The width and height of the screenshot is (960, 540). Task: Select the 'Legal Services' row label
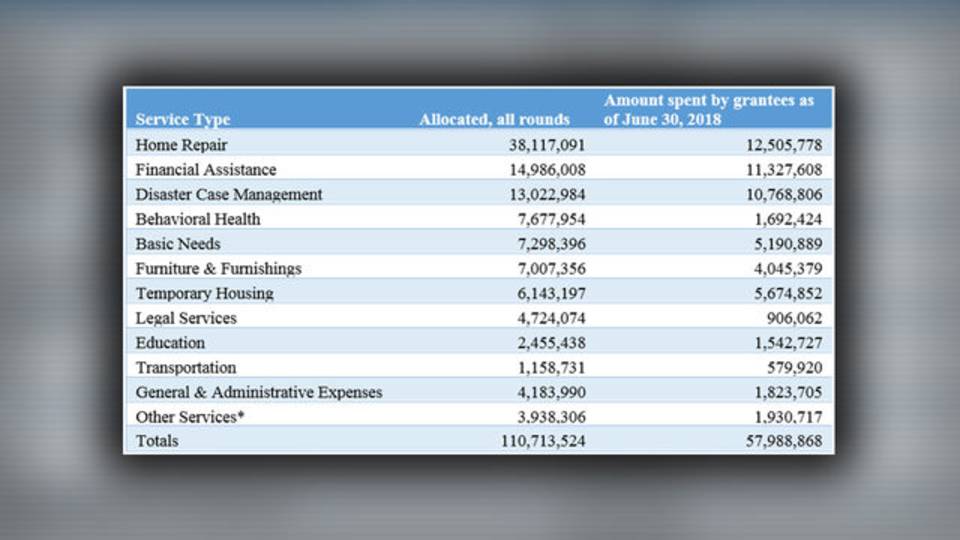point(186,318)
